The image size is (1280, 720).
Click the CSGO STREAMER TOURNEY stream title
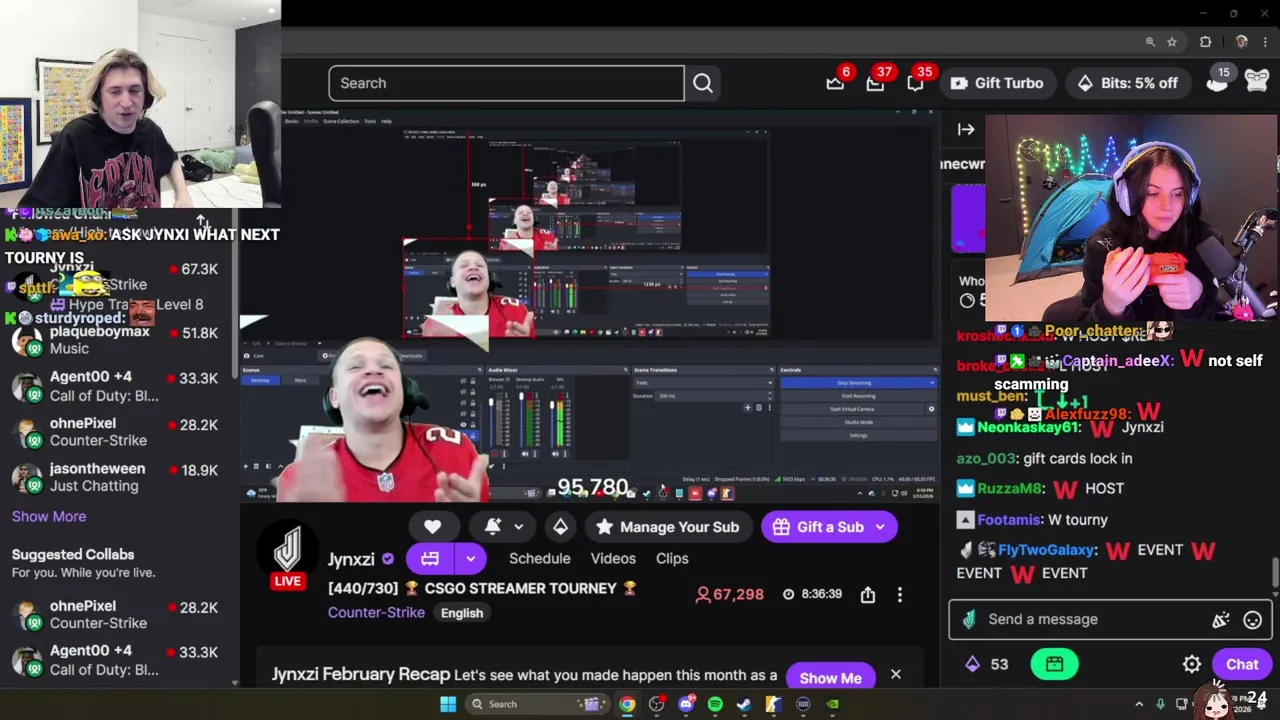click(x=482, y=589)
